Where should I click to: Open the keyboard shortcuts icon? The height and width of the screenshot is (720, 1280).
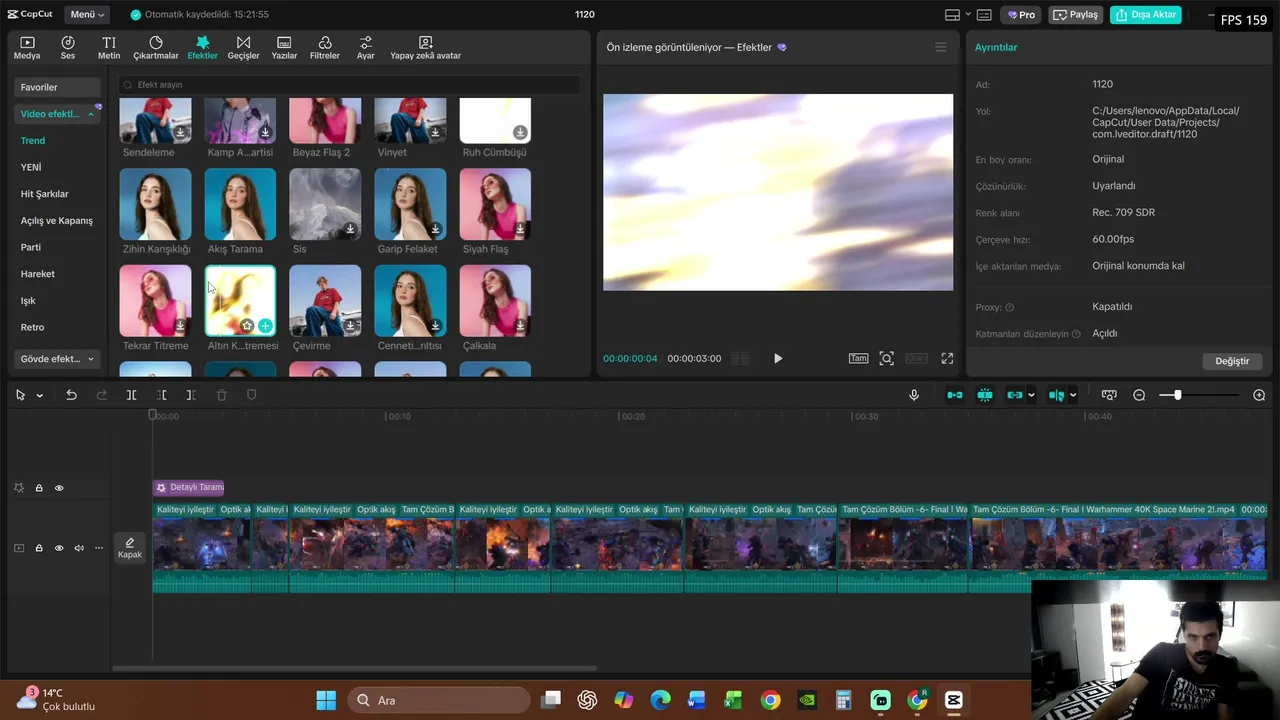coord(984,15)
